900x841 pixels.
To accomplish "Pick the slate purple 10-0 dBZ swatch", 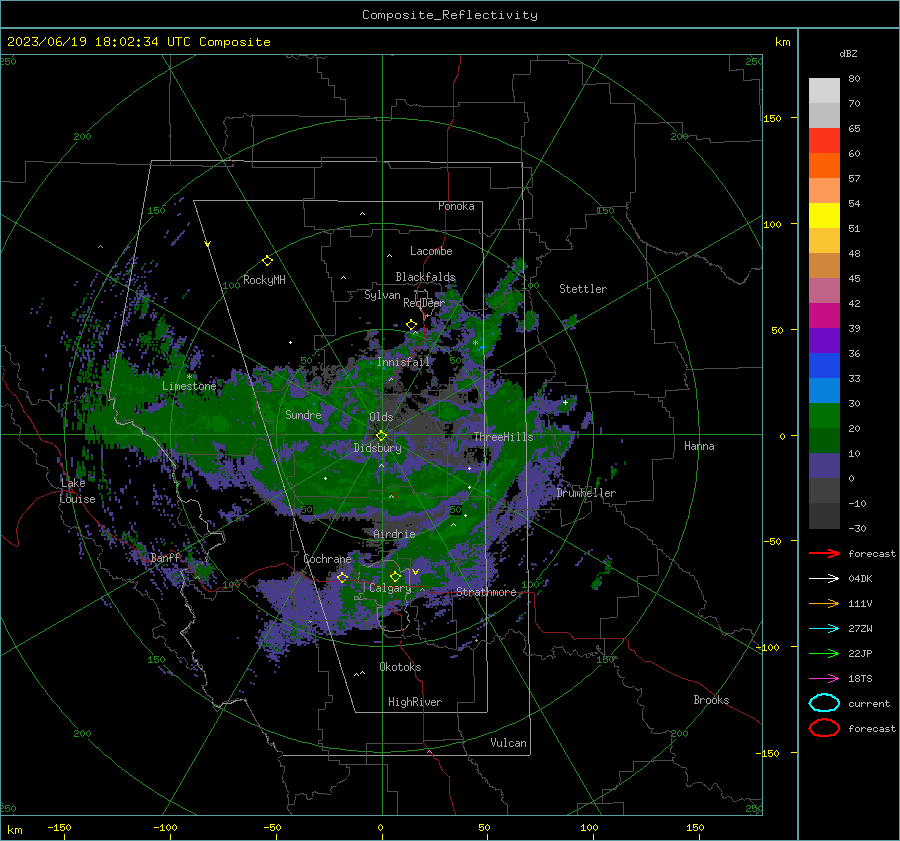I will tap(824, 466).
